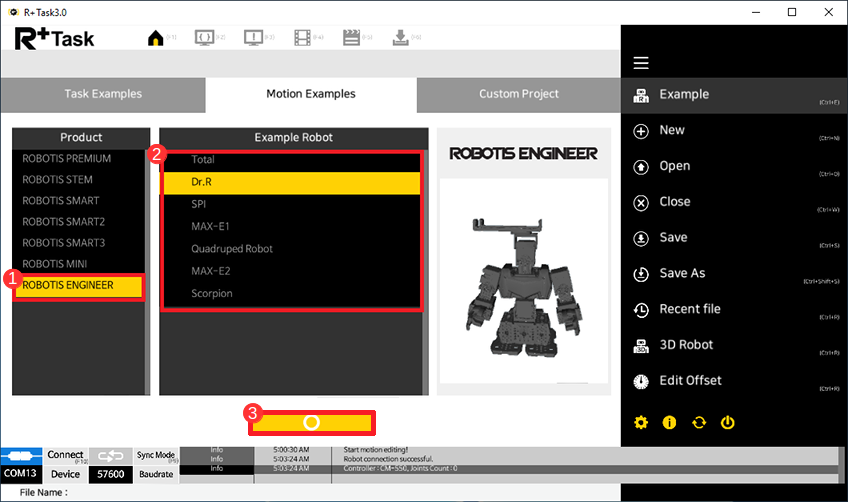848x502 pixels.
Task: Click the yellow power icon
Action: [x=728, y=423]
